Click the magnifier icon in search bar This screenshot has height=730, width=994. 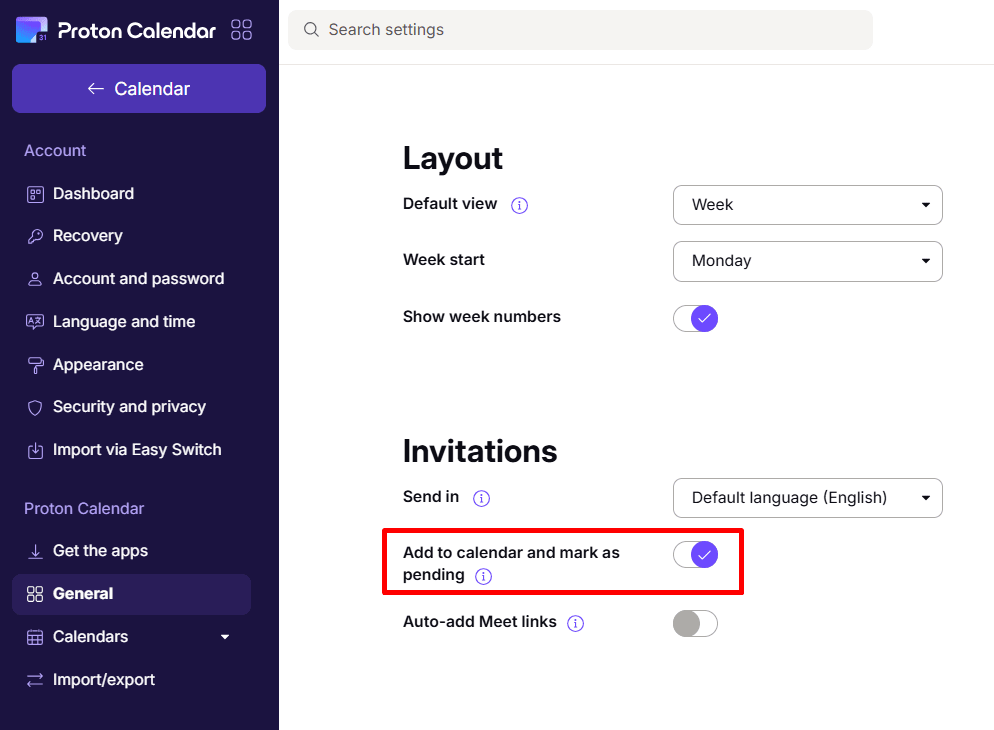coord(311,30)
